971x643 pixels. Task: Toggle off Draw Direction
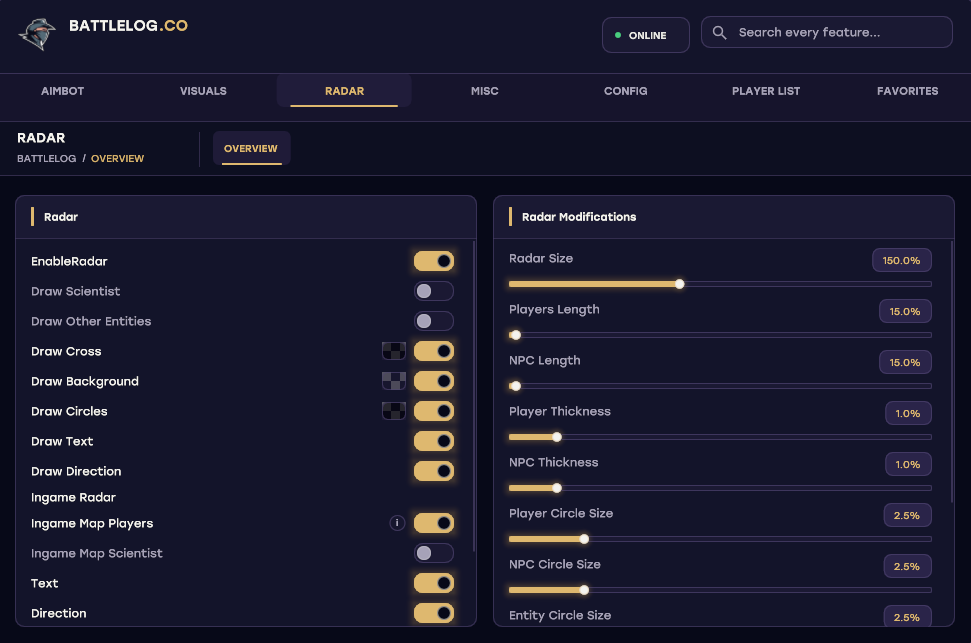[x=434, y=471]
